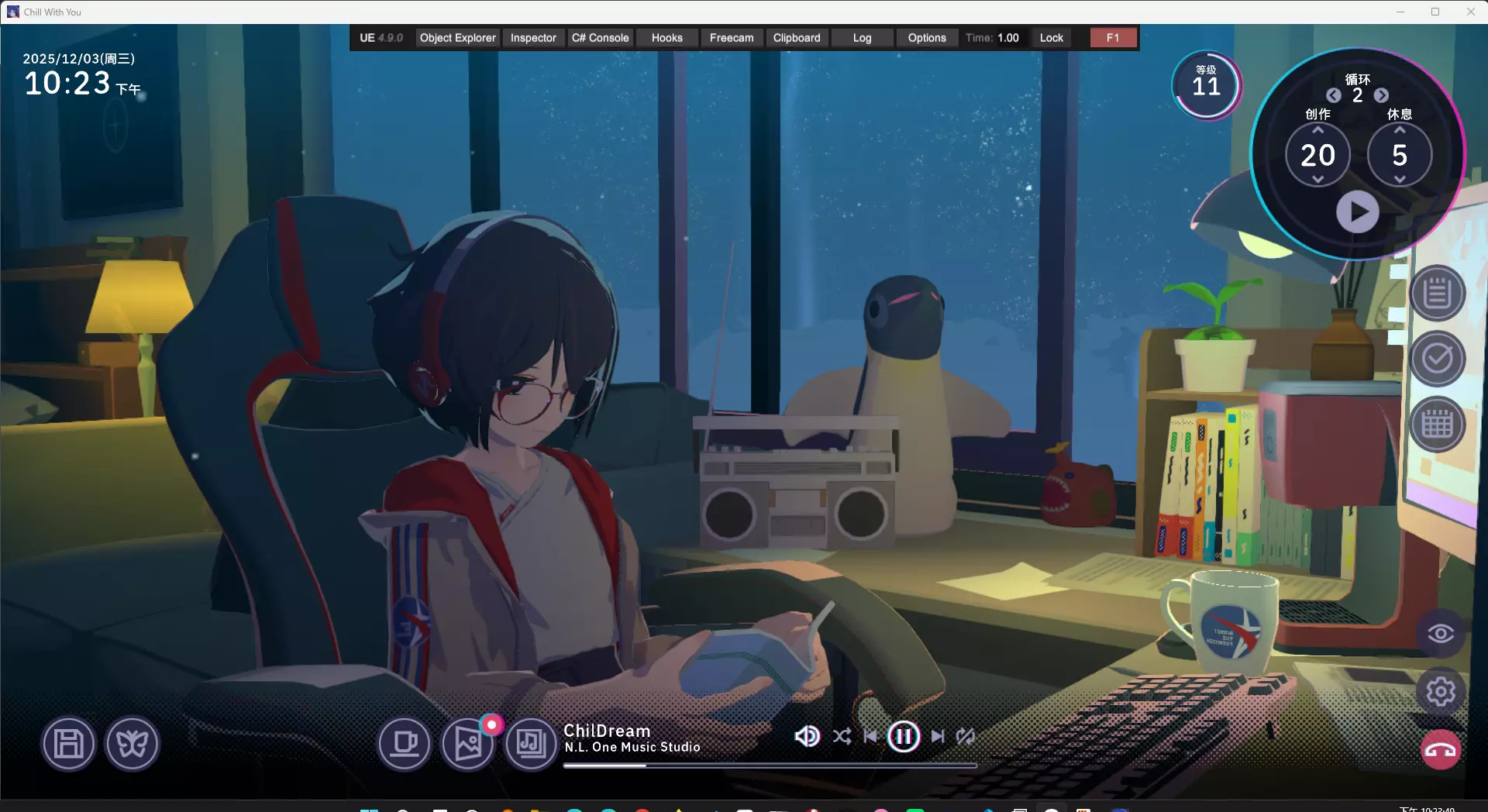The height and width of the screenshot is (812, 1488).
Task: Open the picture scenery icon
Action: [468, 744]
